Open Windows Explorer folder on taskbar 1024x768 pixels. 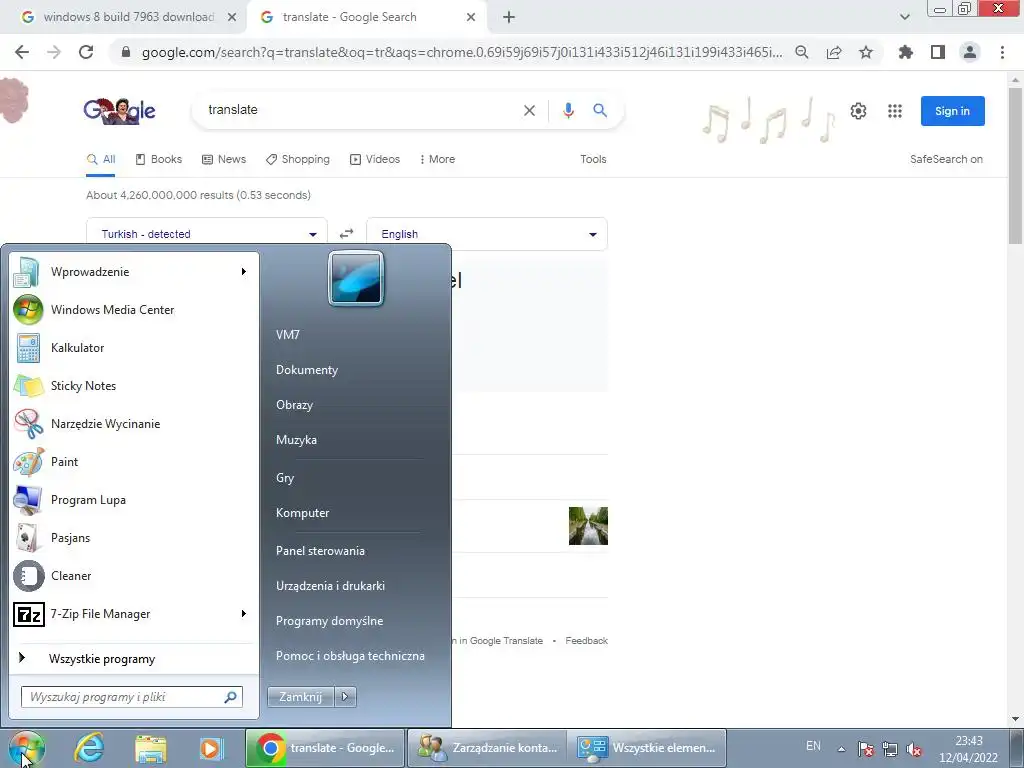(151, 748)
